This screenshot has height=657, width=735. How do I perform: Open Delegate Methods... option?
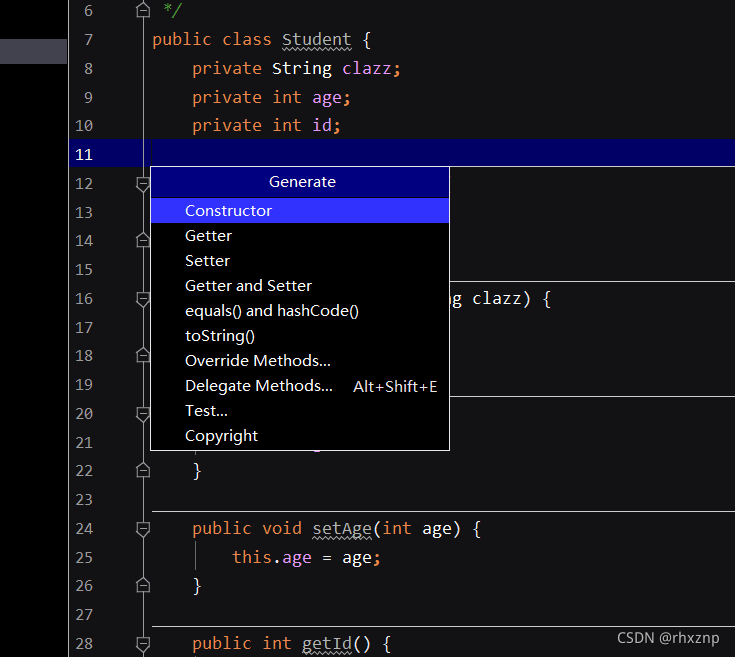(x=300, y=386)
